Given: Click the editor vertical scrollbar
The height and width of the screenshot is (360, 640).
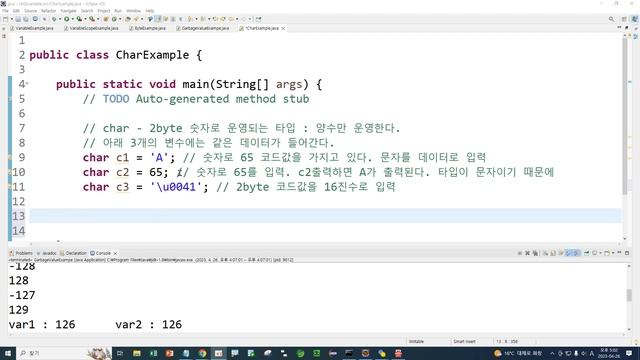Looking at the screenshot, I should tap(625, 116).
